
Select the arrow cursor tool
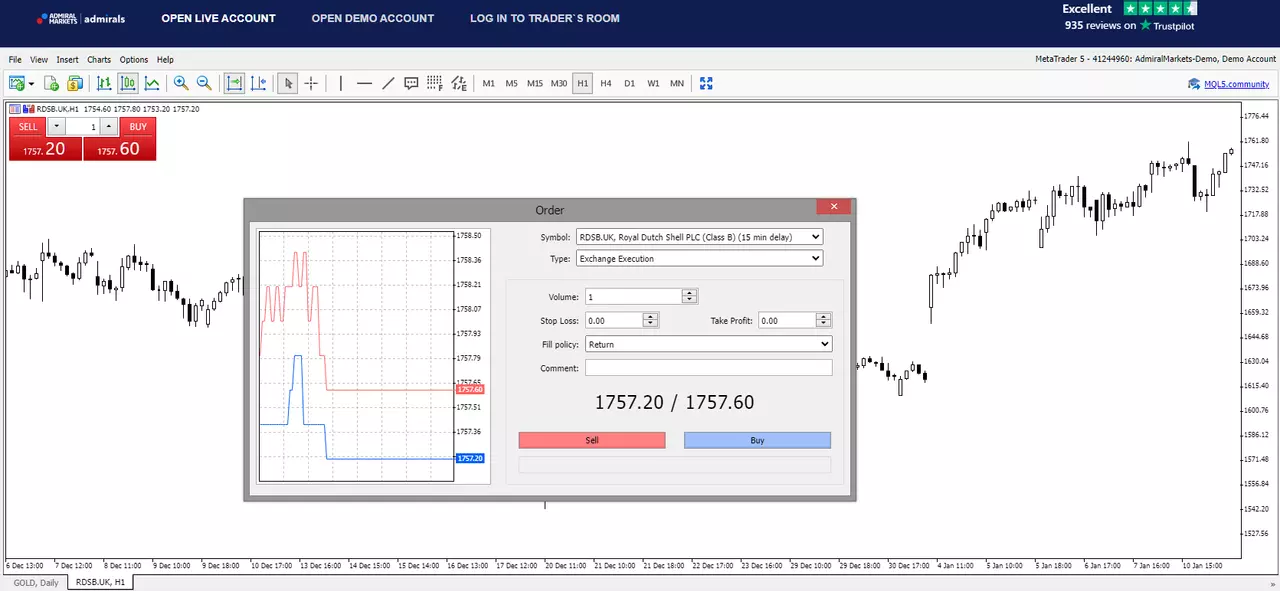click(x=288, y=84)
